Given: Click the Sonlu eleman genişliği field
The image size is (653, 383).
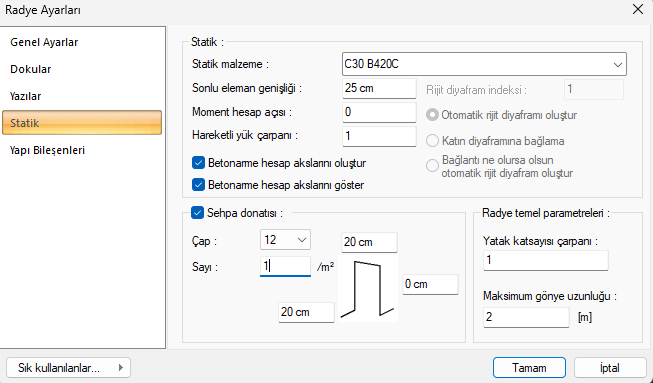Looking at the screenshot, I should 379,88.
